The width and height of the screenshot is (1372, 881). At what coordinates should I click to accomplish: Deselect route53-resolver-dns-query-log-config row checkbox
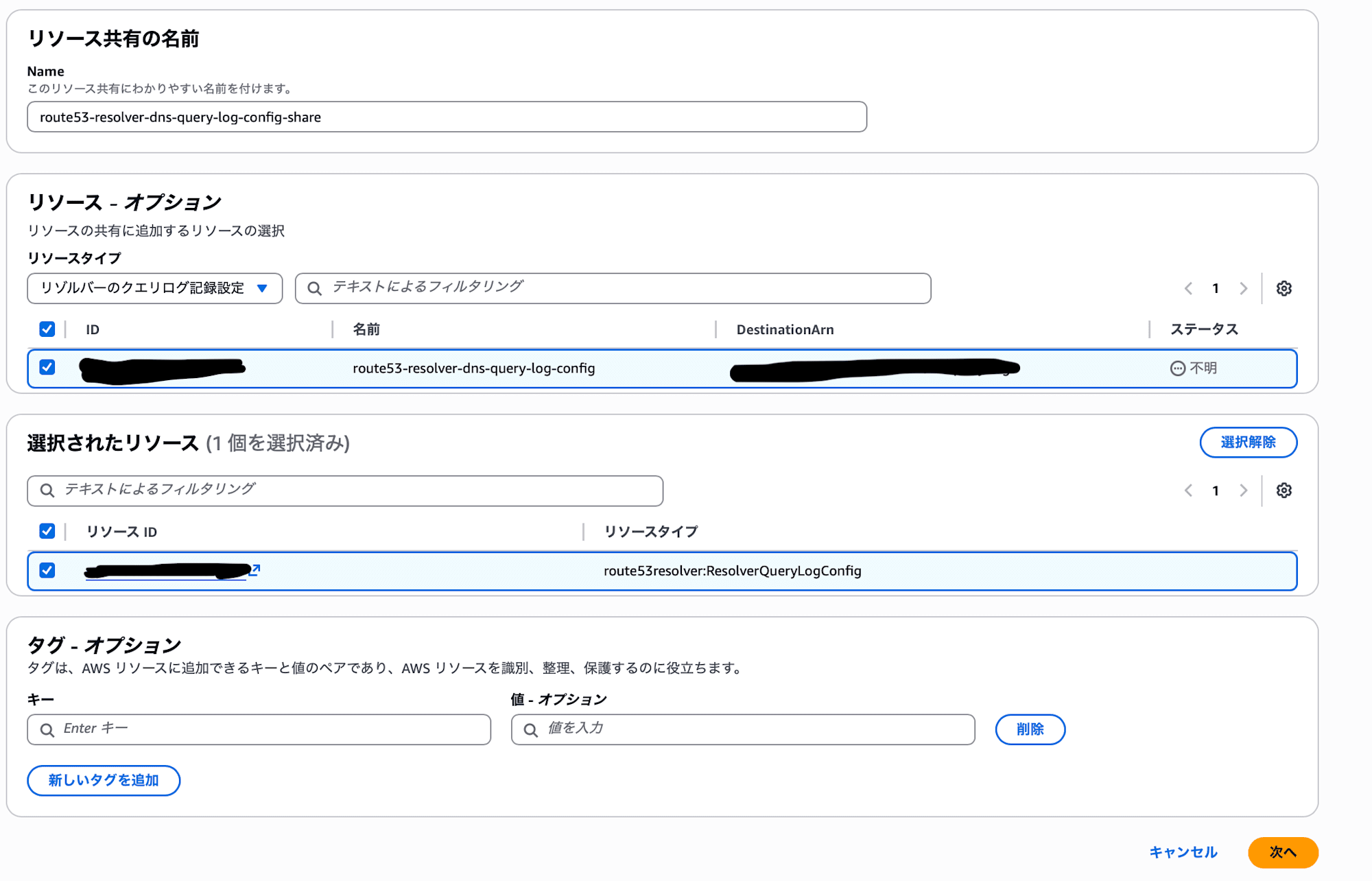click(x=47, y=368)
